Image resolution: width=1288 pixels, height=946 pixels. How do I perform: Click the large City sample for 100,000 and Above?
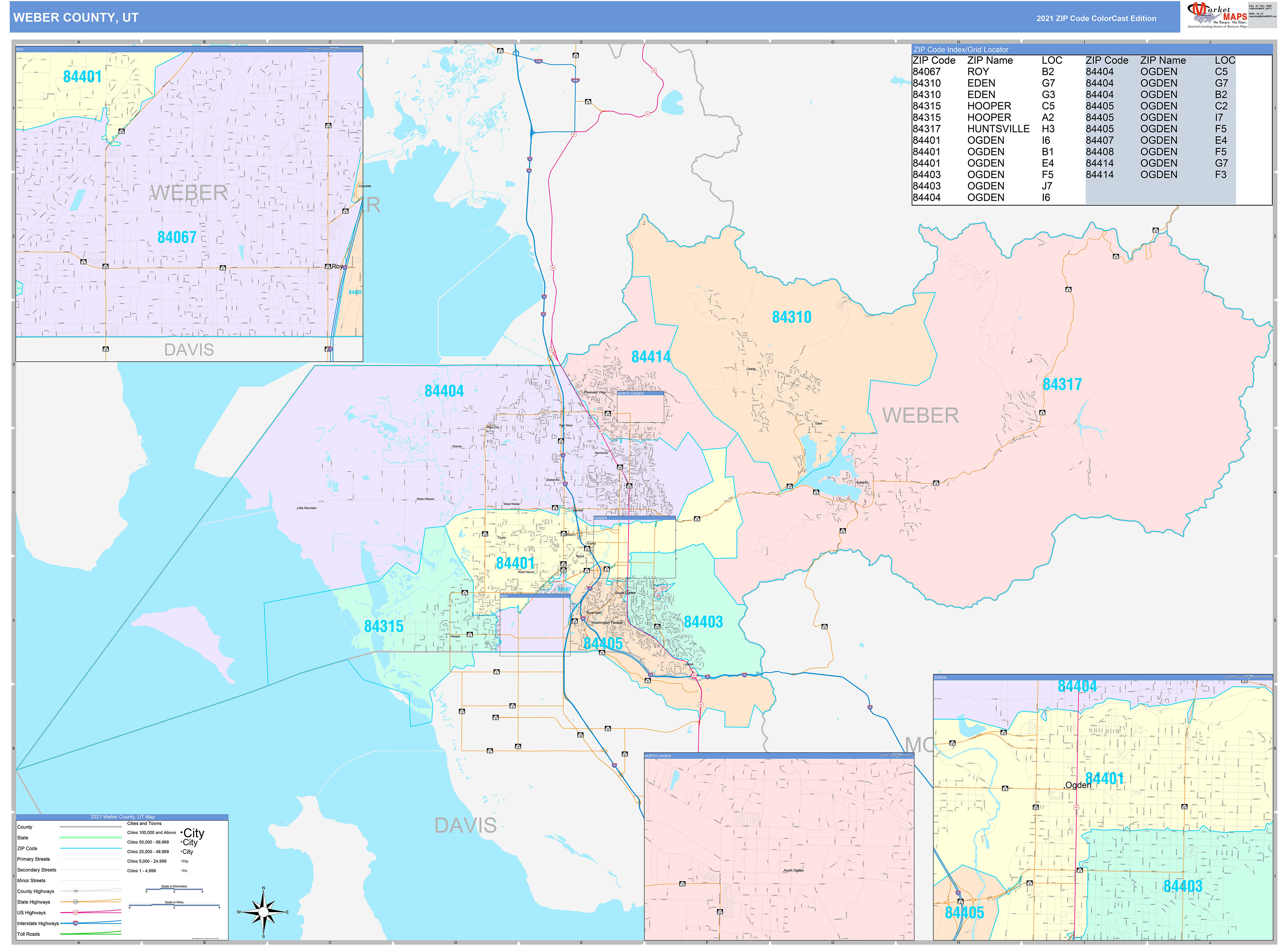click(x=192, y=833)
